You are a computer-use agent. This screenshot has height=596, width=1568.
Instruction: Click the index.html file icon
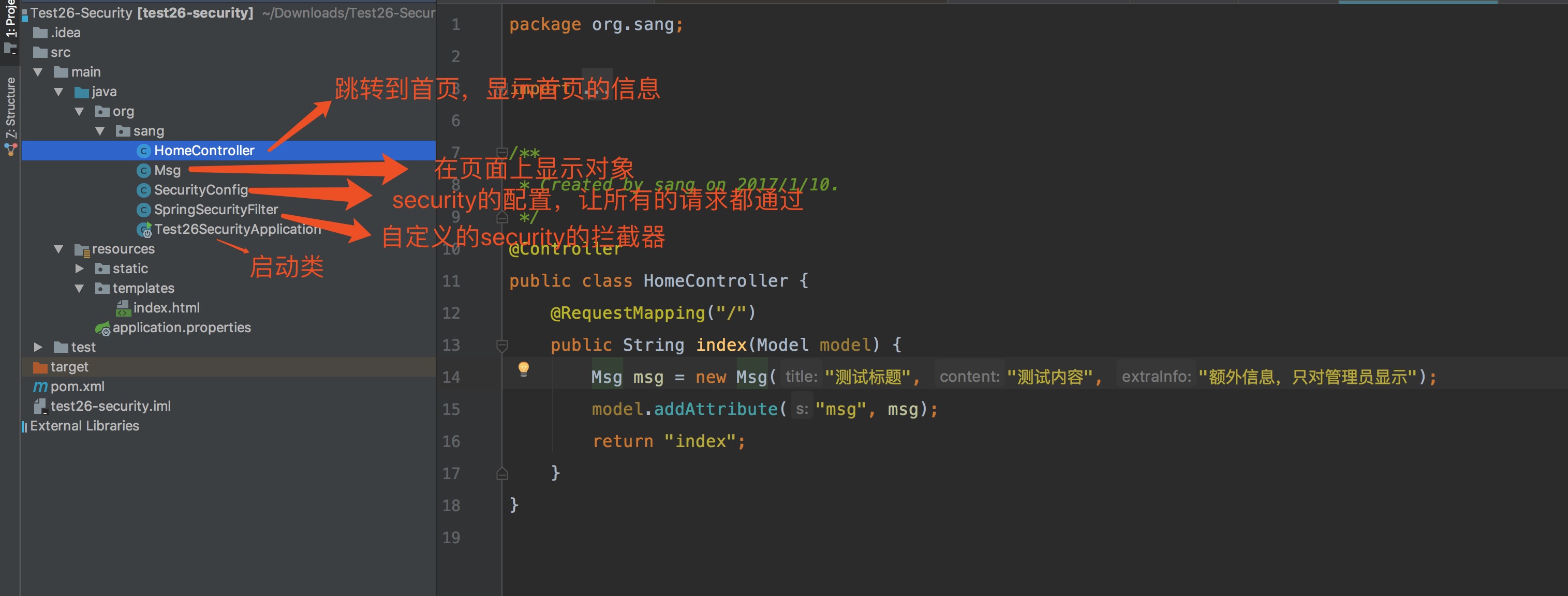(x=123, y=309)
